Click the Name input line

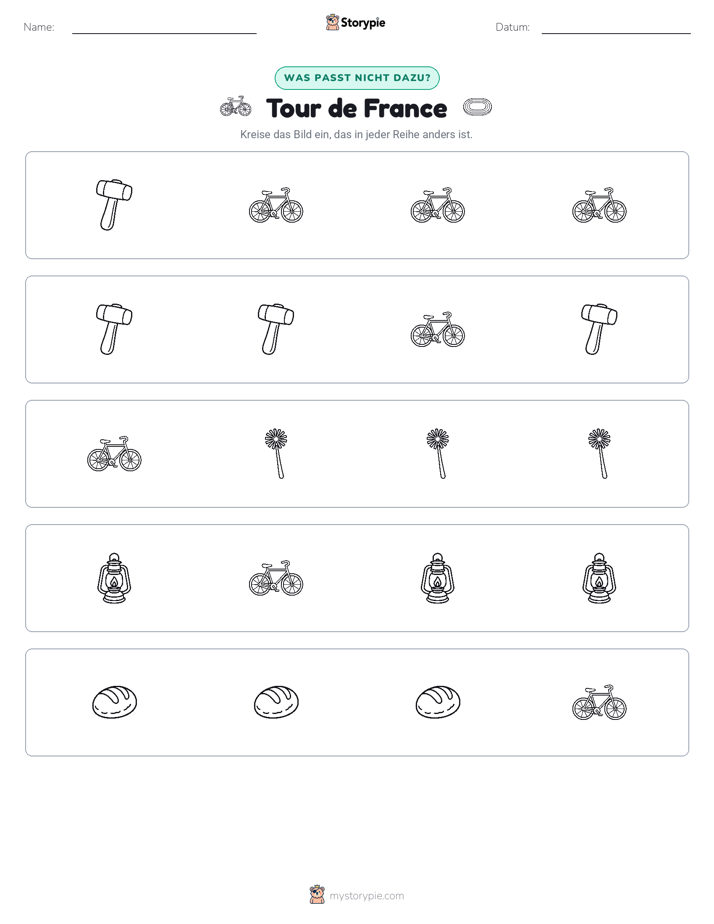[164, 32]
